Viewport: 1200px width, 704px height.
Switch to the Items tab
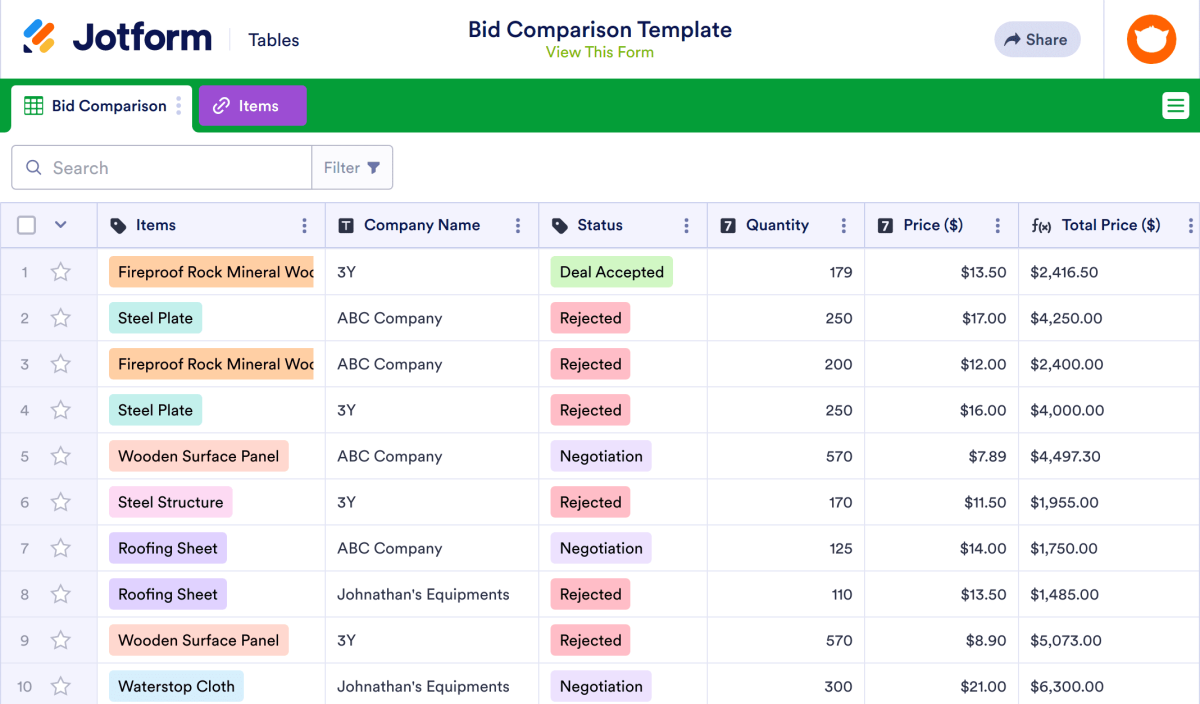point(252,105)
